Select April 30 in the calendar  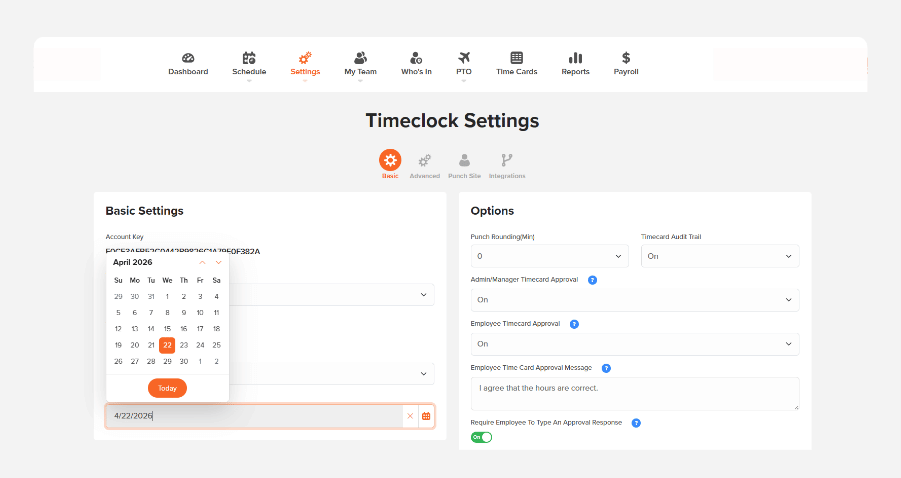[x=184, y=361]
